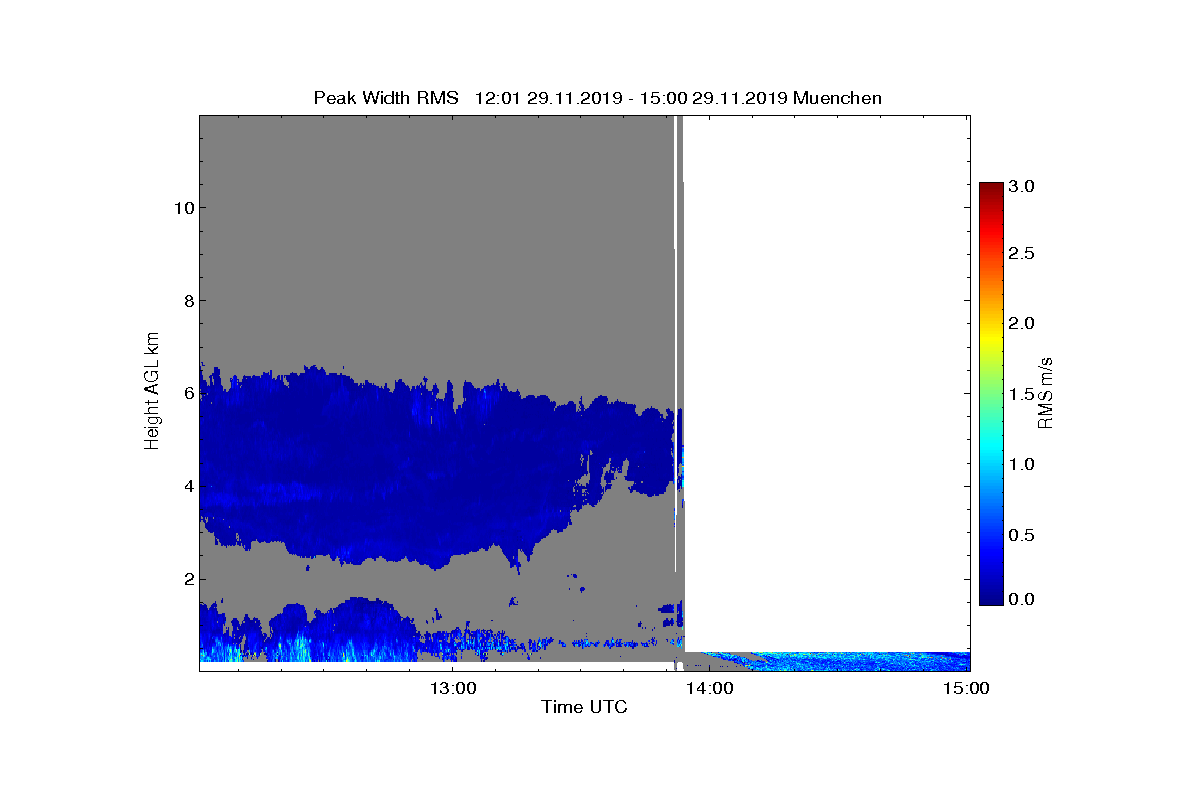Click the 15:00 time axis label
Screen dimensions: 1200x800
[969, 687]
